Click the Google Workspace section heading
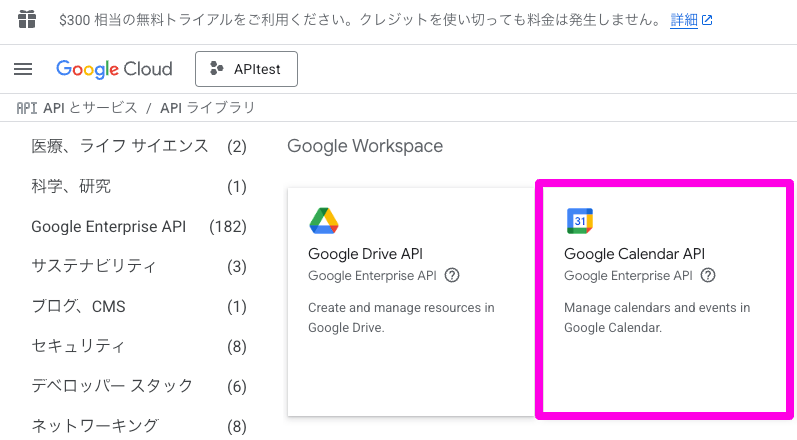The width and height of the screenshot is (797, 440). 365,146
